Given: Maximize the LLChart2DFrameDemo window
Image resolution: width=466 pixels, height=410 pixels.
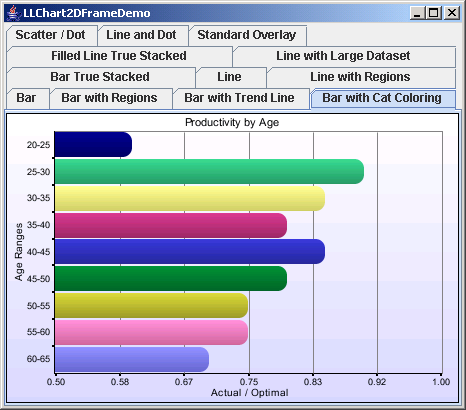Looking at the screenshot, I should [x=434, y=13].
